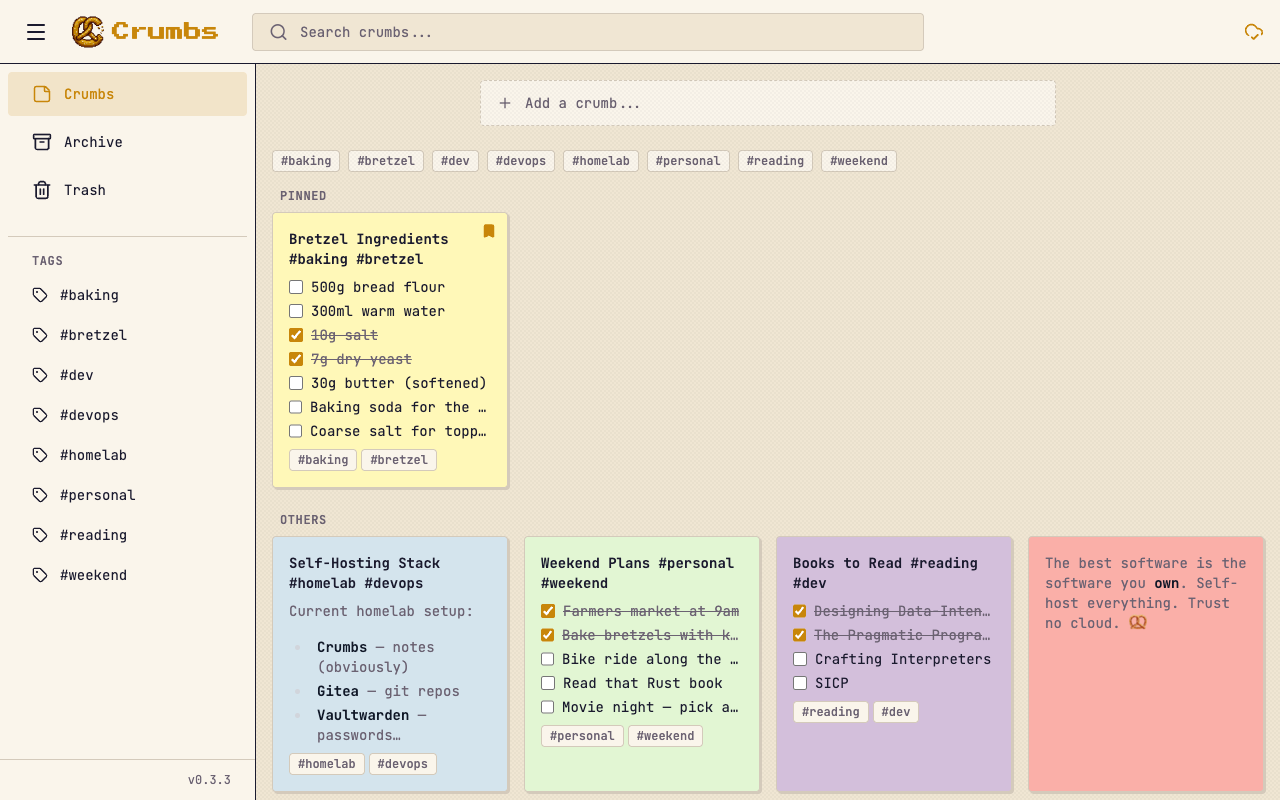Select the #reading tag in sidebar

coord(93,535)
